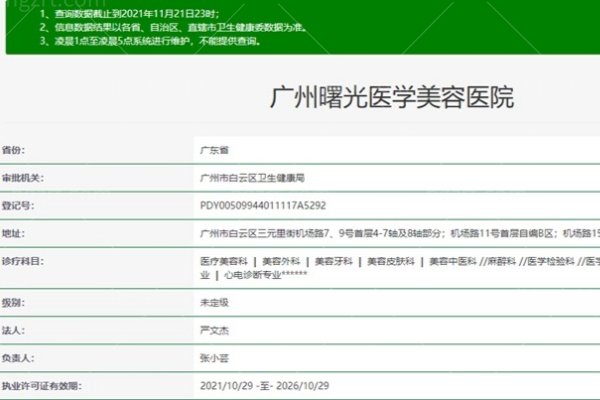This screenshot has height=400, width=600.
Task: Click the 登记号 label
Action: tap(18, 206)
